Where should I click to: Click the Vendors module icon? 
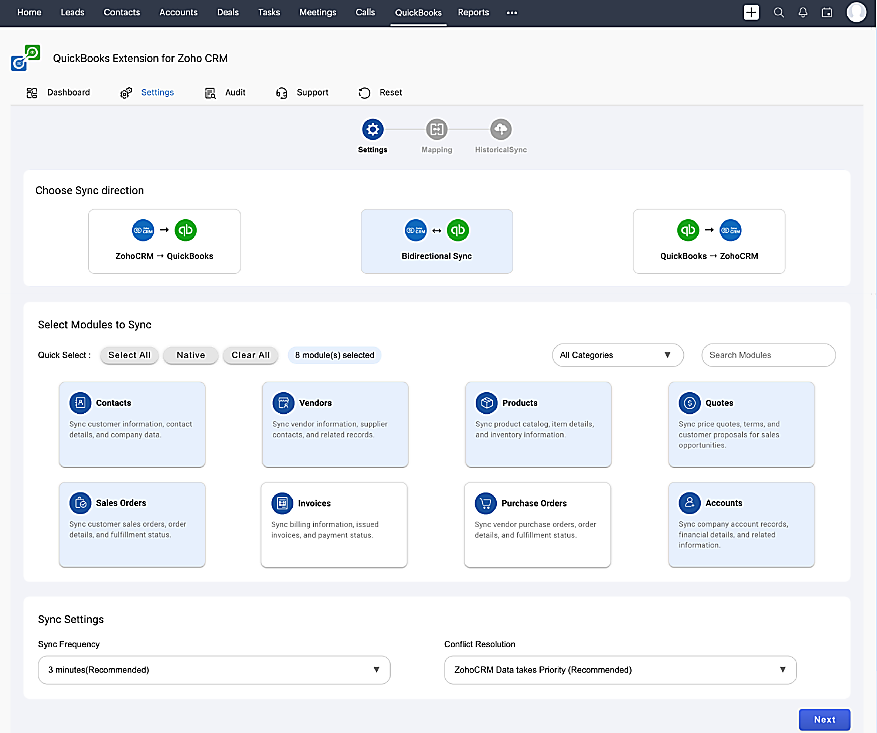coord(283,403)
